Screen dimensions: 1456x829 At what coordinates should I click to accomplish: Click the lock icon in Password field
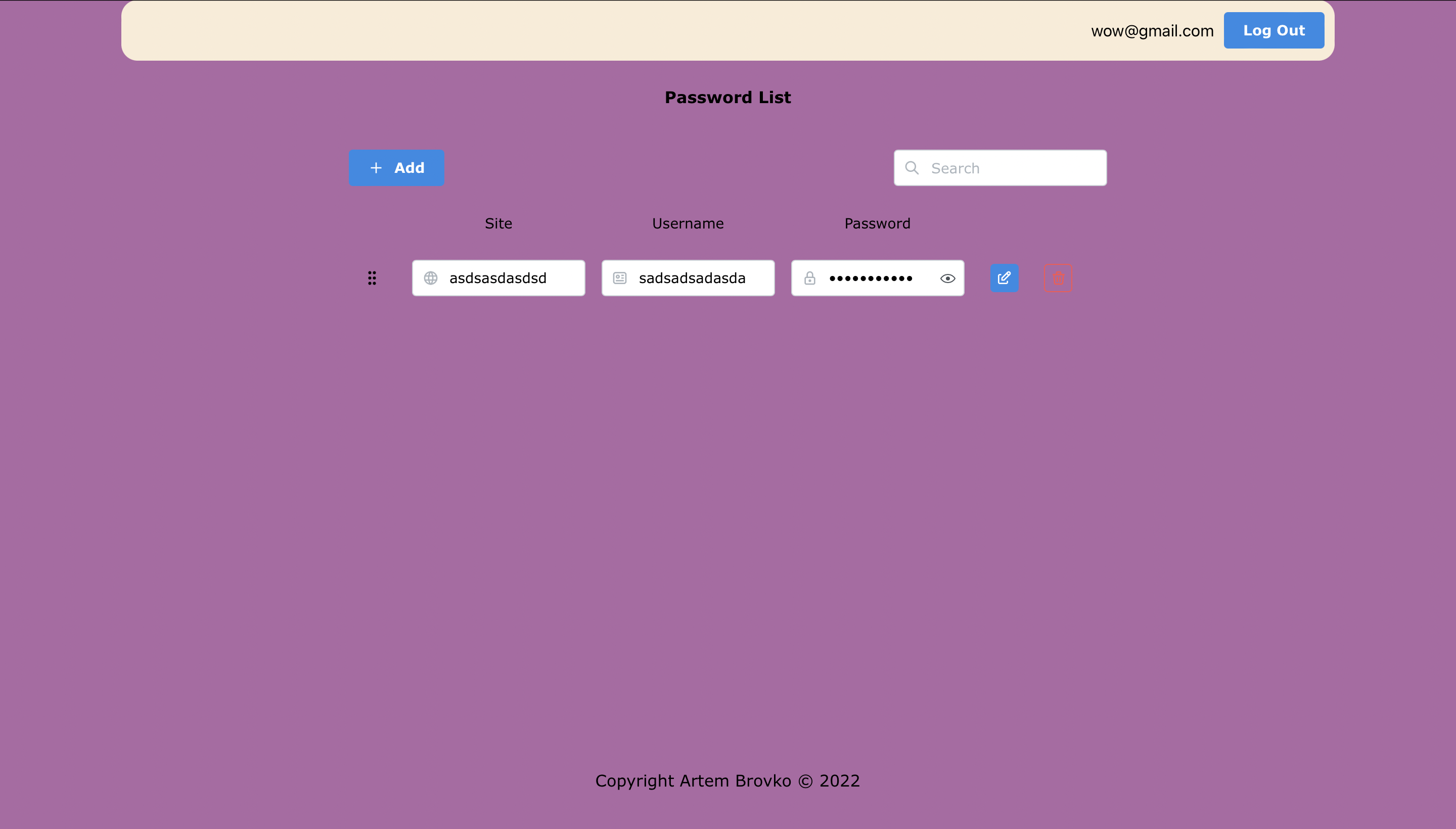pyautogui.click(x=809, y=278)
